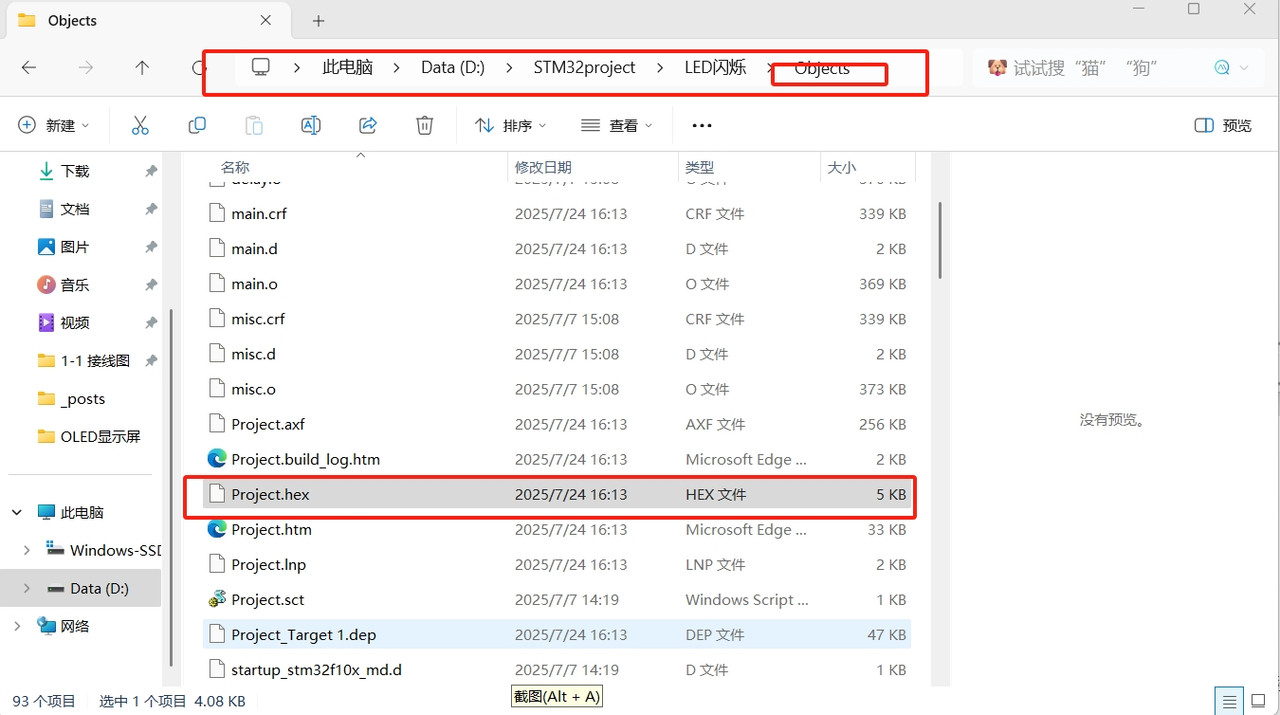Click STM32project in the address bar
Viewport: 1280px width, 715px height.
[584, 67]
